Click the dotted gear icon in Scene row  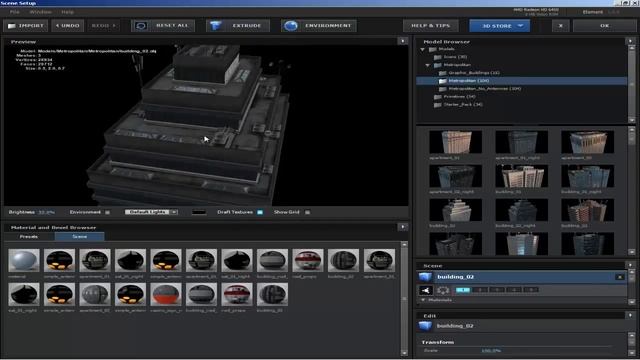[x=443, y=290]
